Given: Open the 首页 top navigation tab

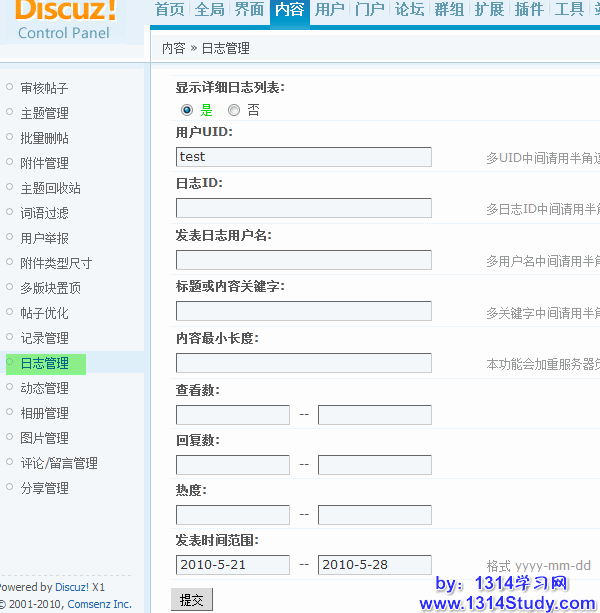Looking at the screenshot, I should tap(170, 10).
